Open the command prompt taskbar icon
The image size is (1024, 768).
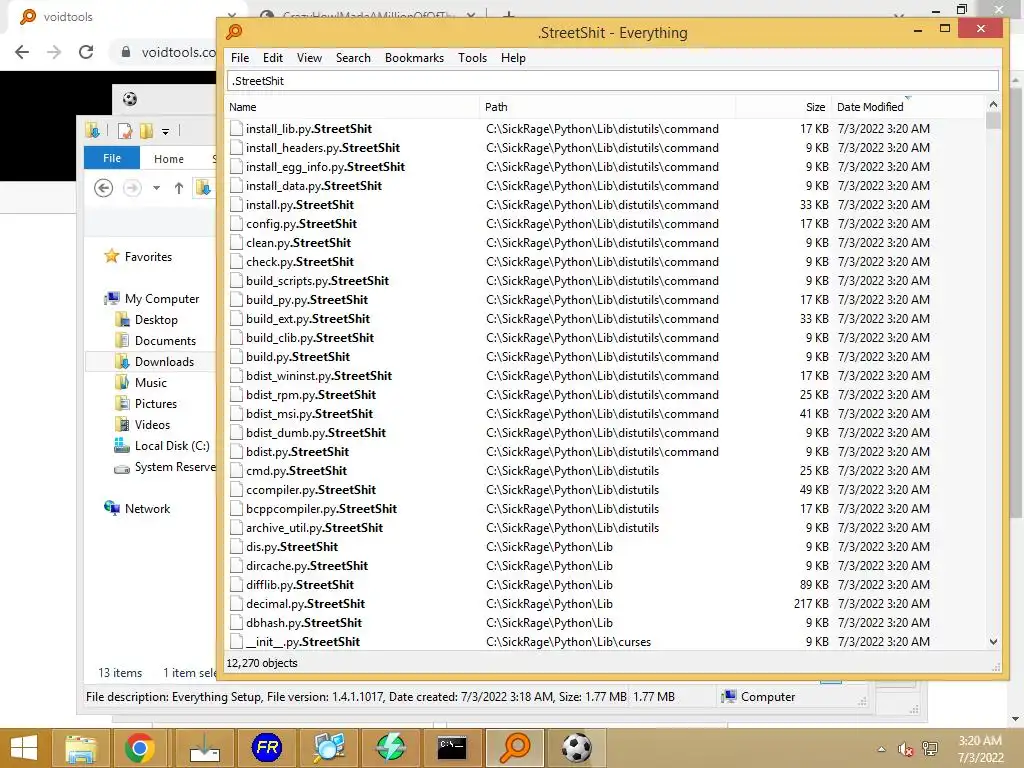[451, 748]
